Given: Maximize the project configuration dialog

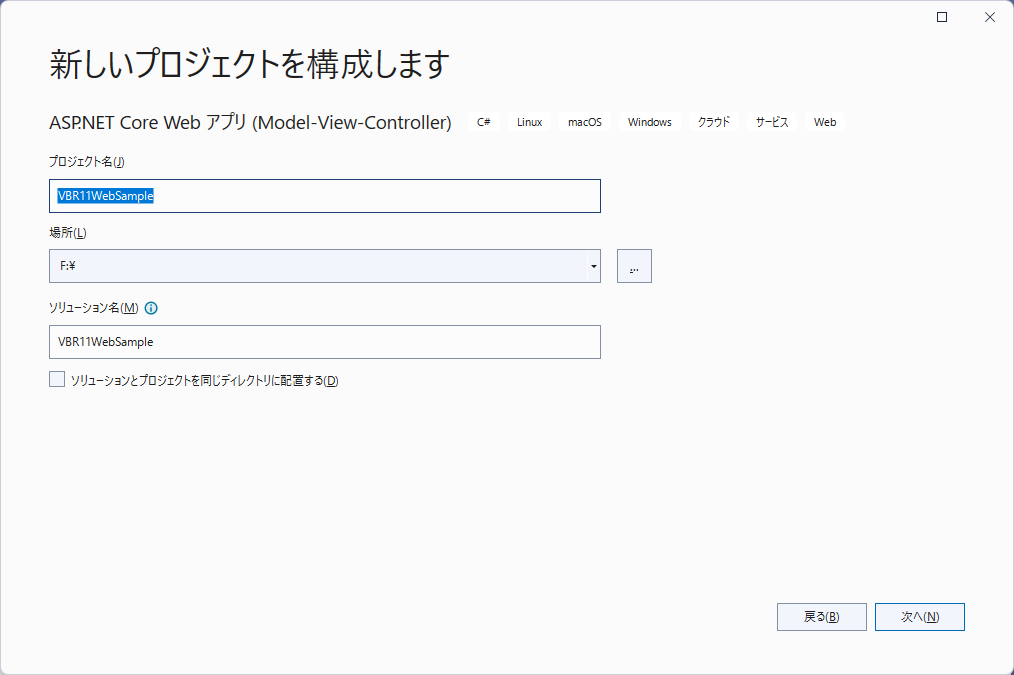Looking at the screenshot, I should (942, 17).
